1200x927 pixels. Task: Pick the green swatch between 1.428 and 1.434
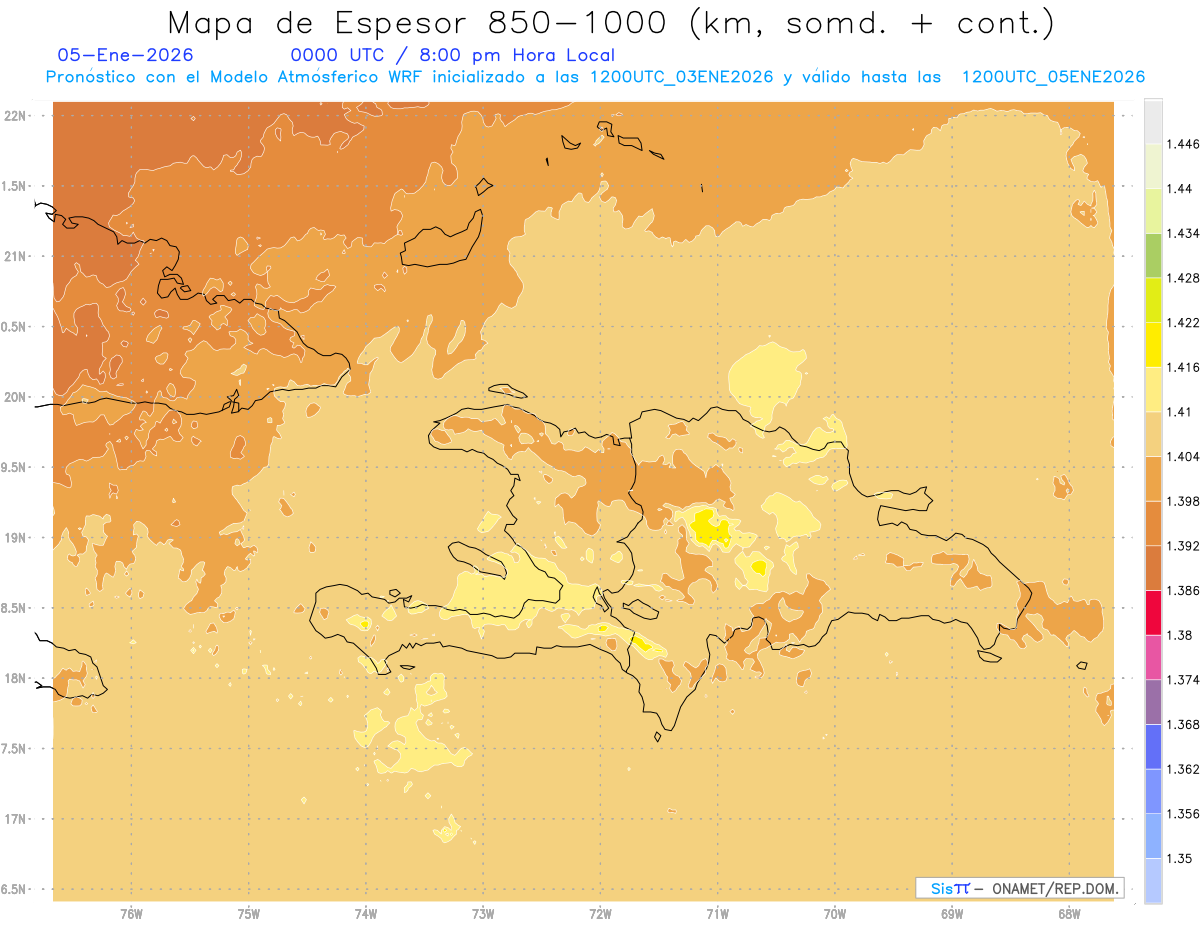(x=1153, y=255)
